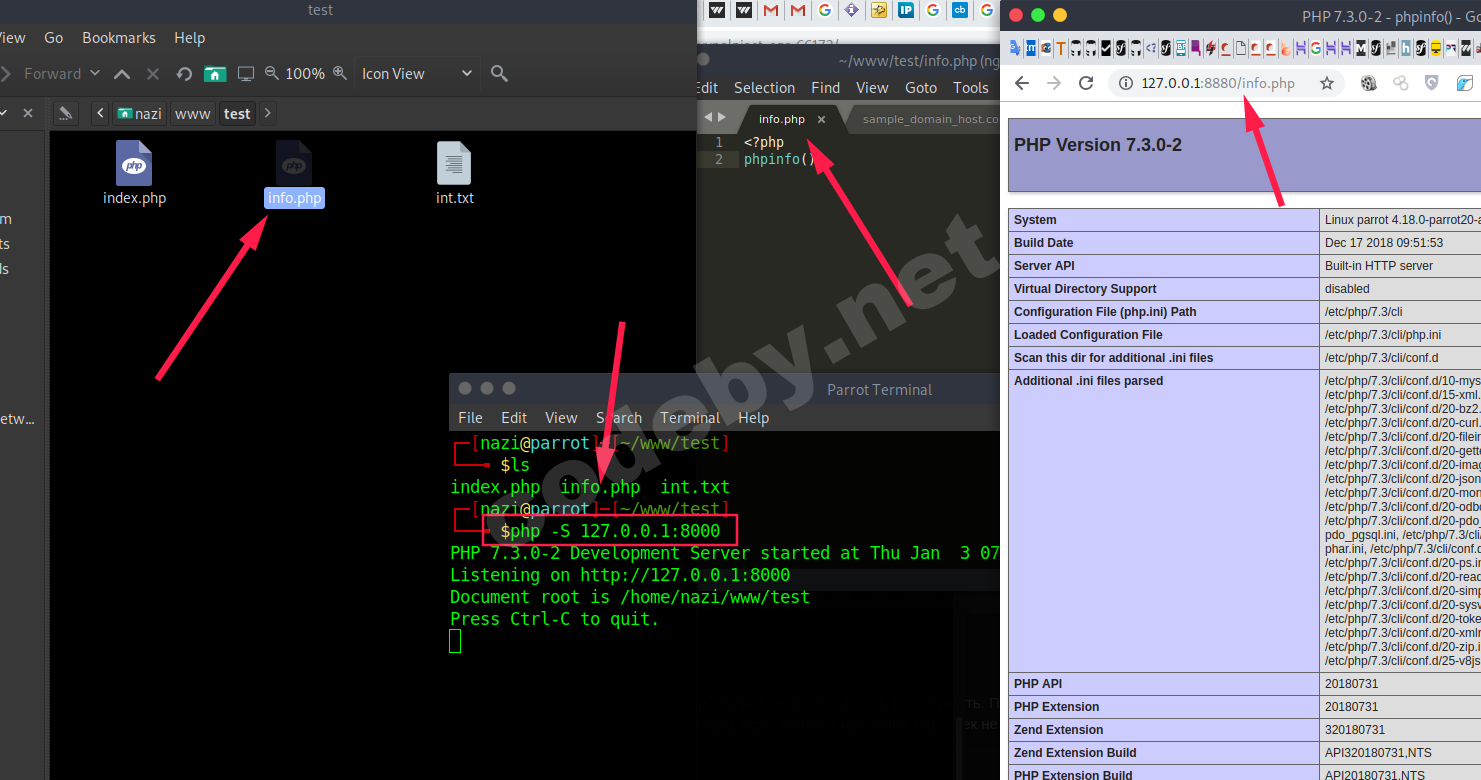
Task: Open the Goto menu in Sublime Text
Action: pos(921,88)
